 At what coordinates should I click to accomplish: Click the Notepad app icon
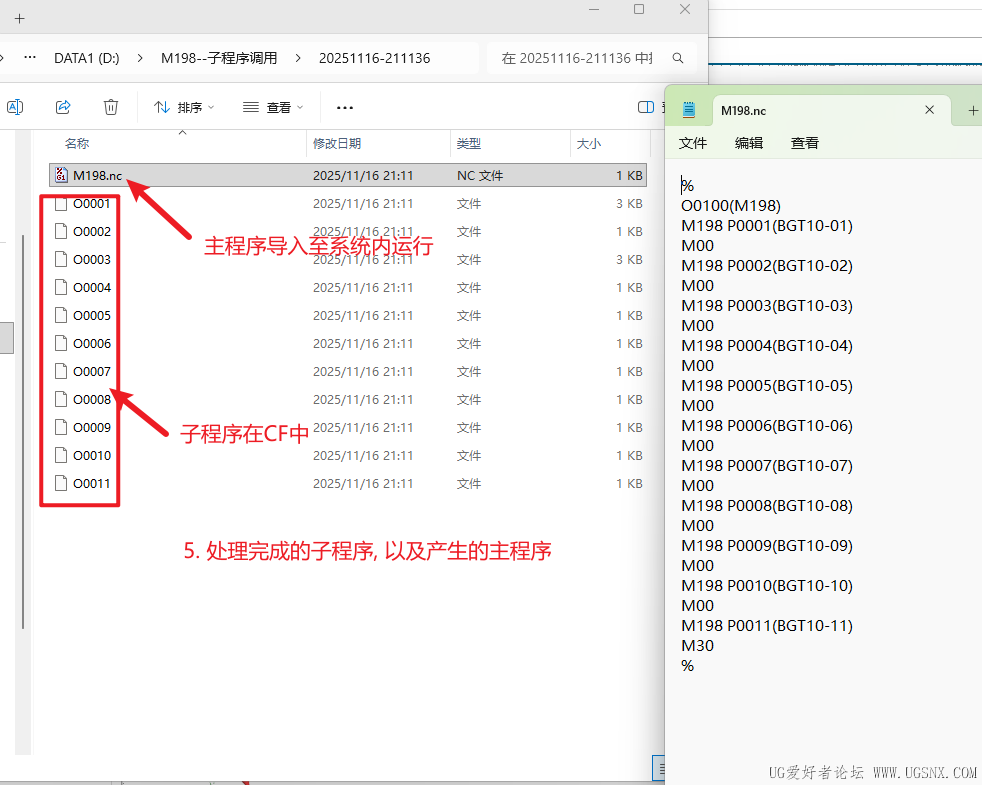point(689,110)
